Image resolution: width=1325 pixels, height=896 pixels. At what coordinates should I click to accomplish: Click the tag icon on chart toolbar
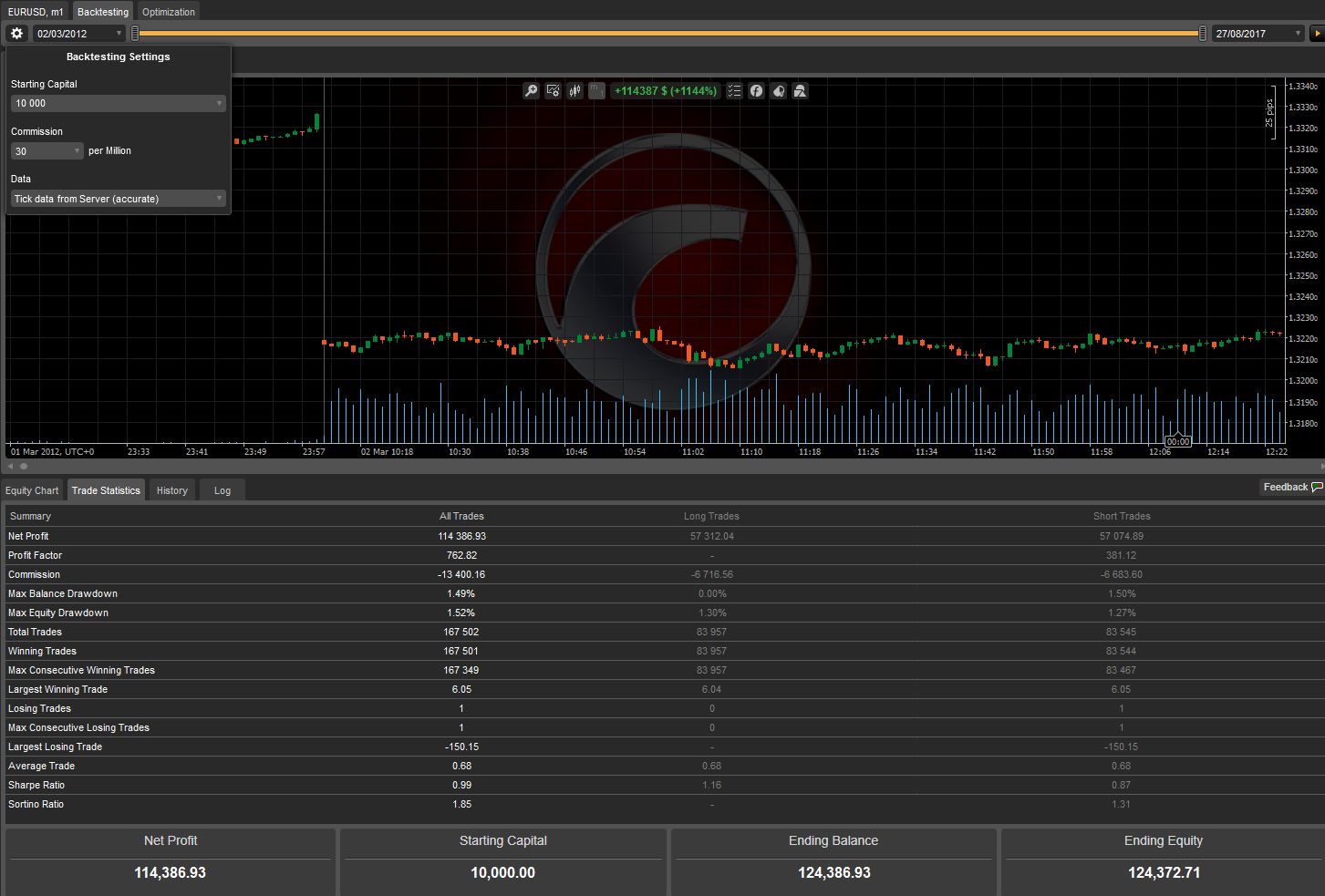tap(778, 91)
